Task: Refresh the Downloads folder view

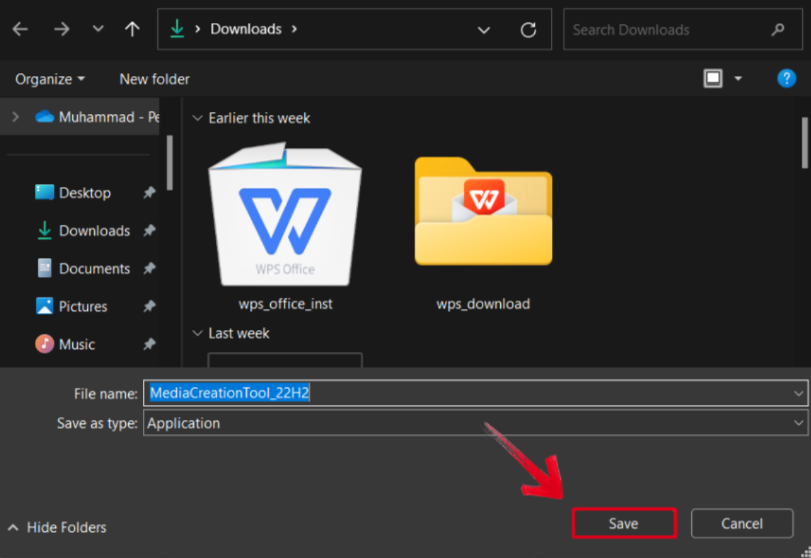Action: (x=529, y=30)
